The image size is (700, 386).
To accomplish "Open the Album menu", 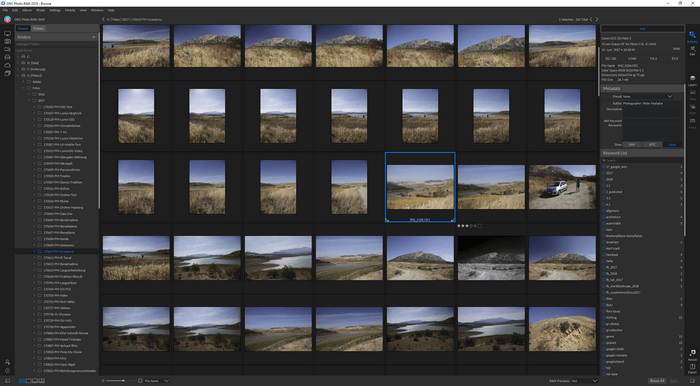I will 27,10.
